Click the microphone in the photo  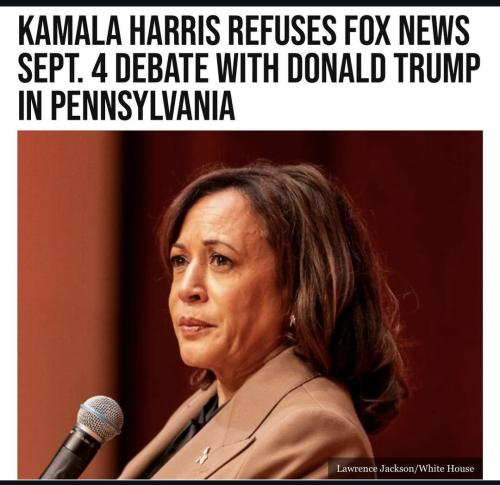click(85, 437)
